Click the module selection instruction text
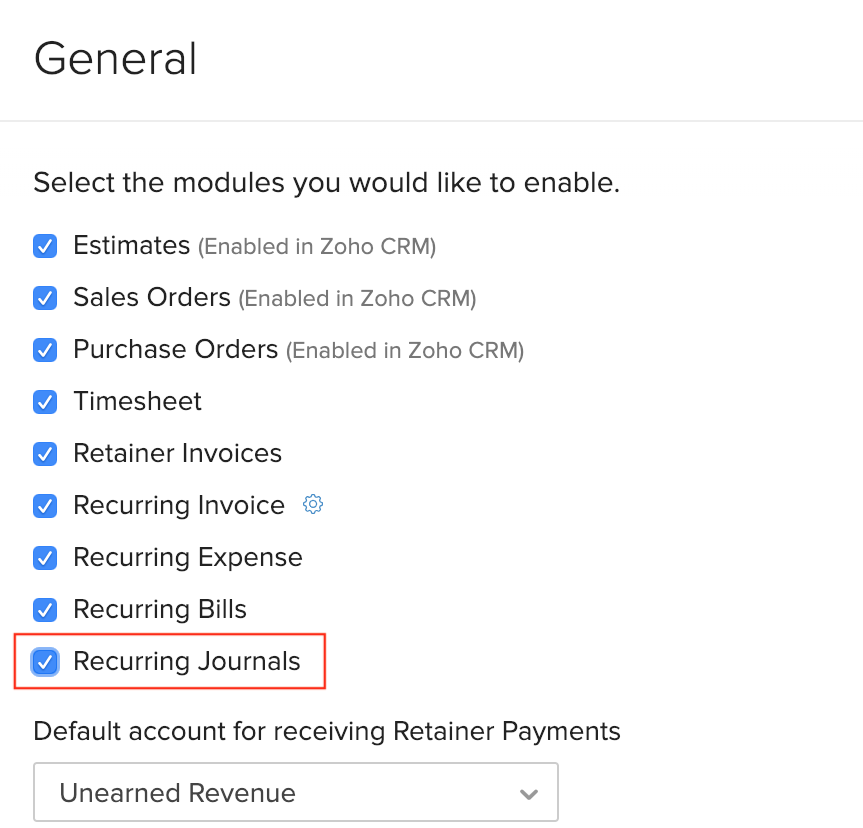Screen dimensions: 863x828 (328, 182)
